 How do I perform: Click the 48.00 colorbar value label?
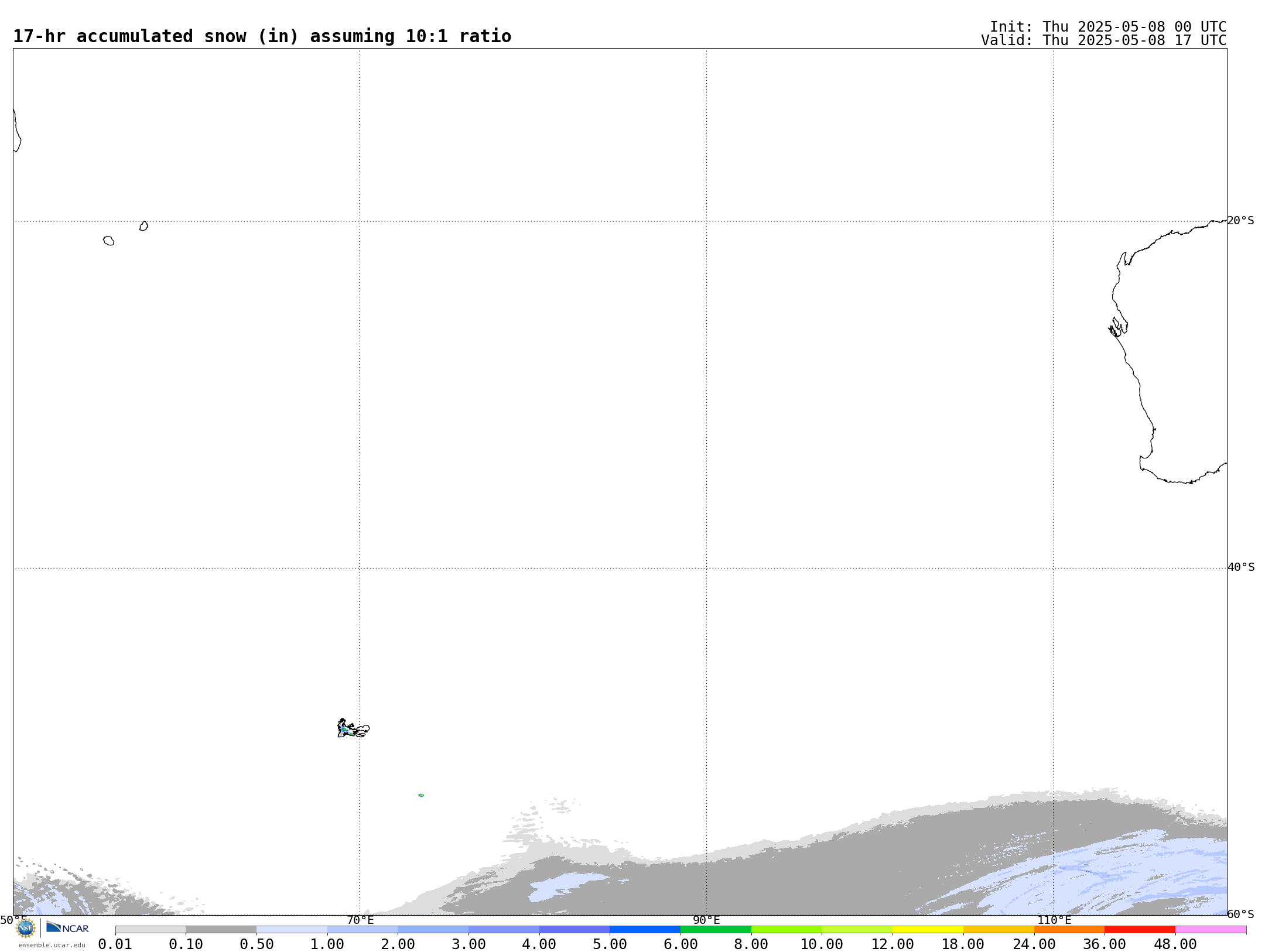1175,944
